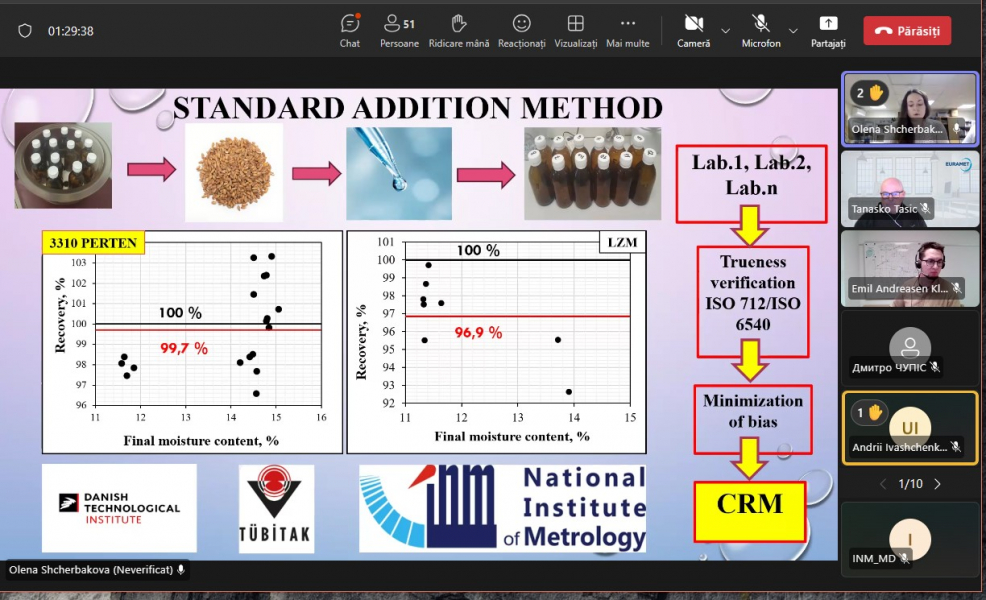Select Olena Shcherbakova's video thumbnail
Viewport: 986px width, 600px height.
tap(910, 109)
